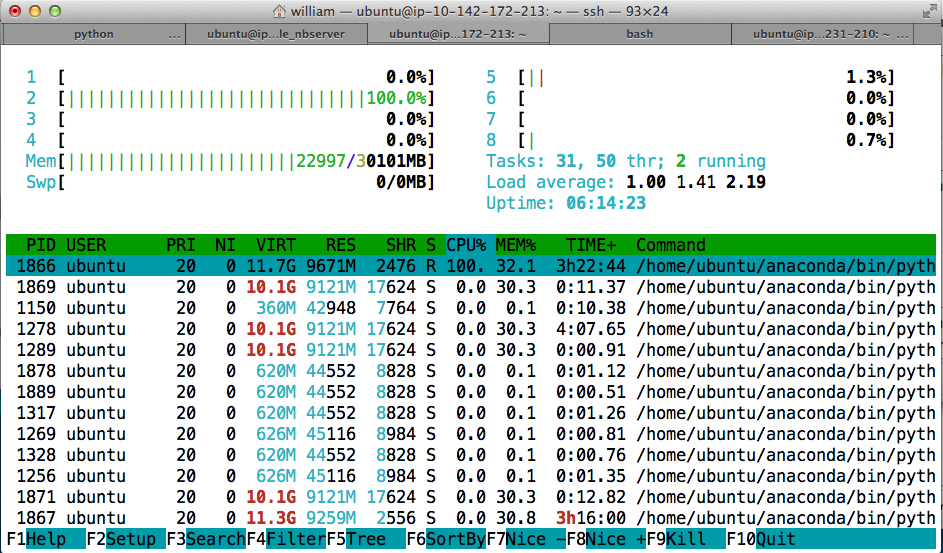Switch to the bash tab
The width and height of the screenshot is (943, 553).
[x=640, y=34]
